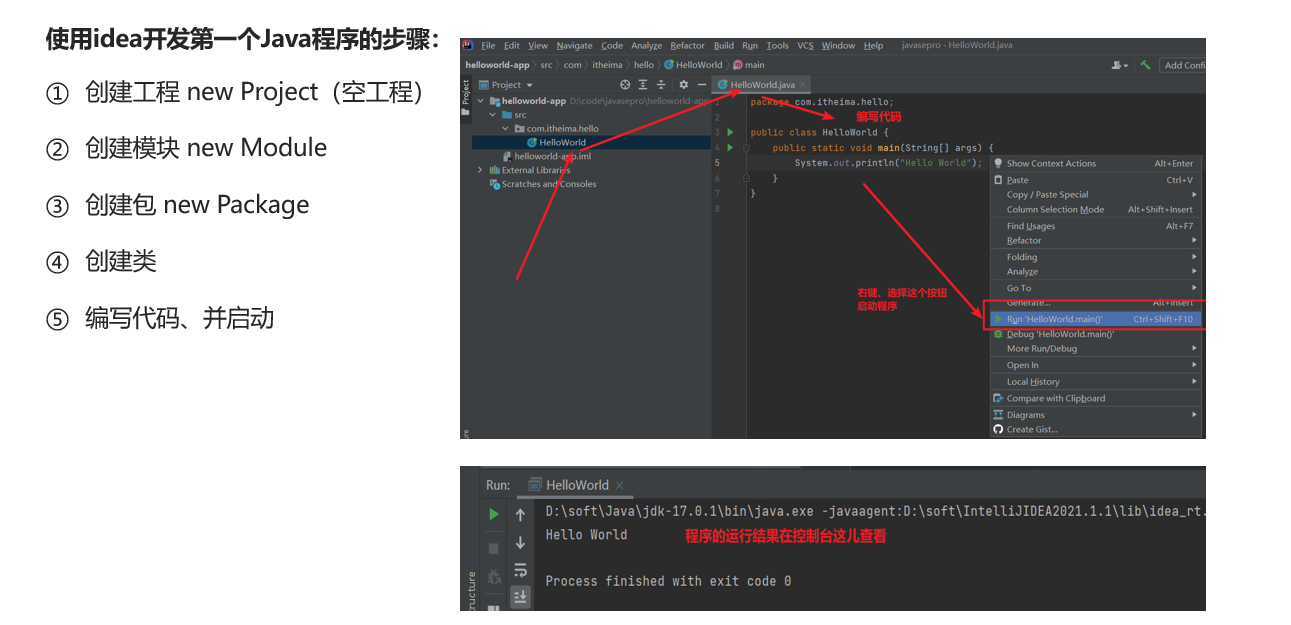Screen dimensions: 1291x625
Task: Click the Select Opened File target icon
Action: [625, 85]
